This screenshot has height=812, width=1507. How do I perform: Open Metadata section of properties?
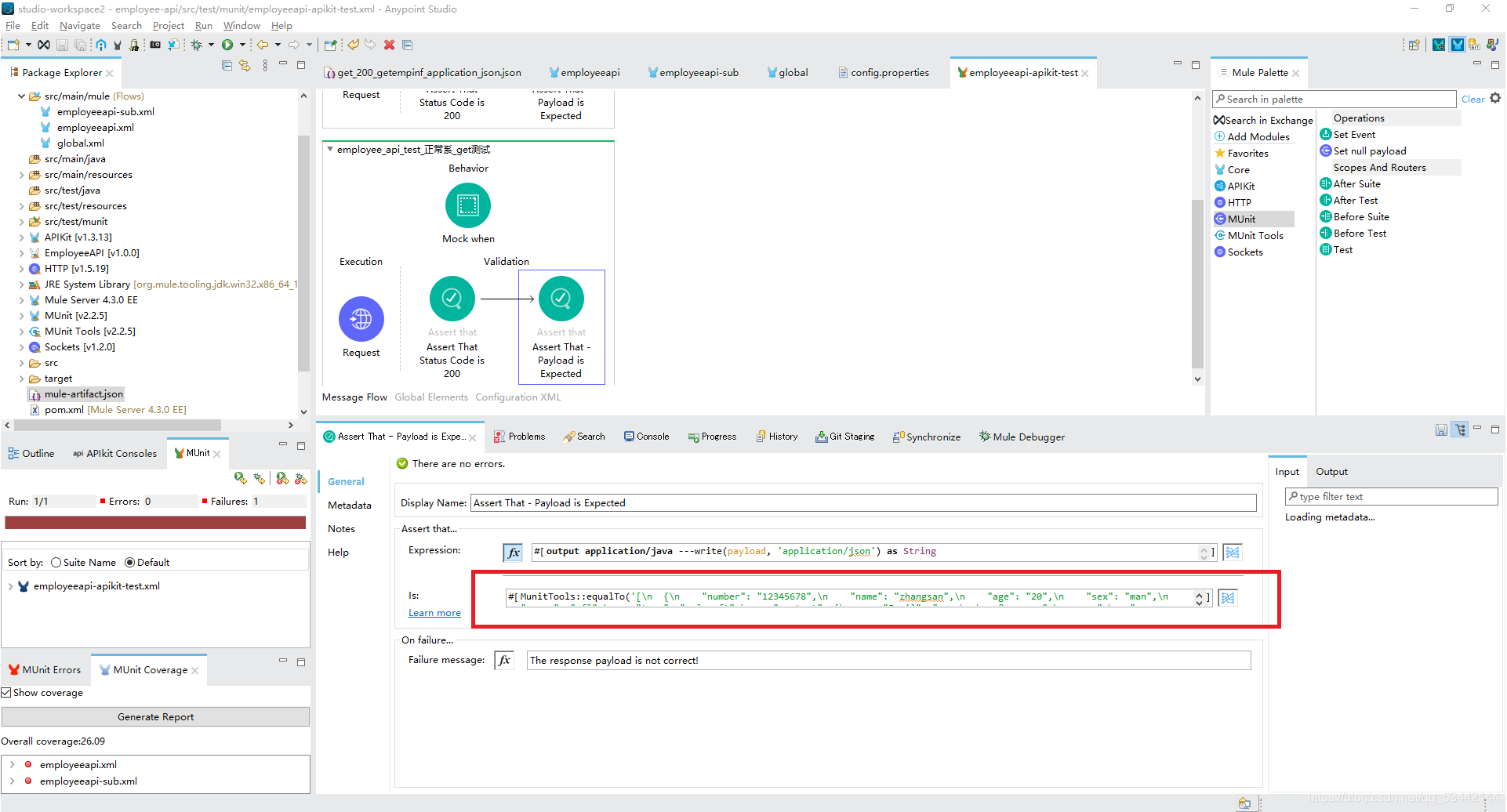click(349, 506)
